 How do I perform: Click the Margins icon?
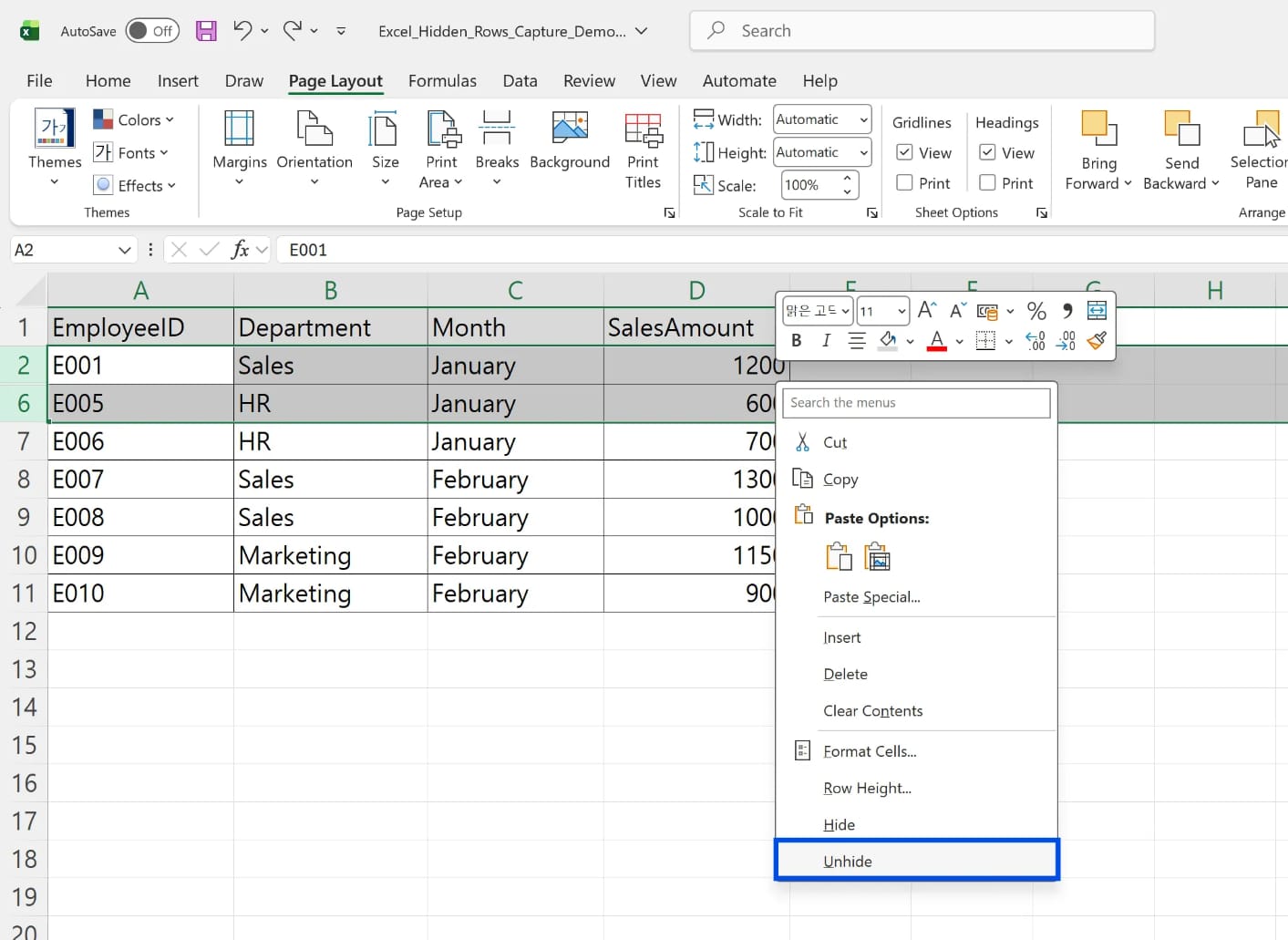point(239,129)
